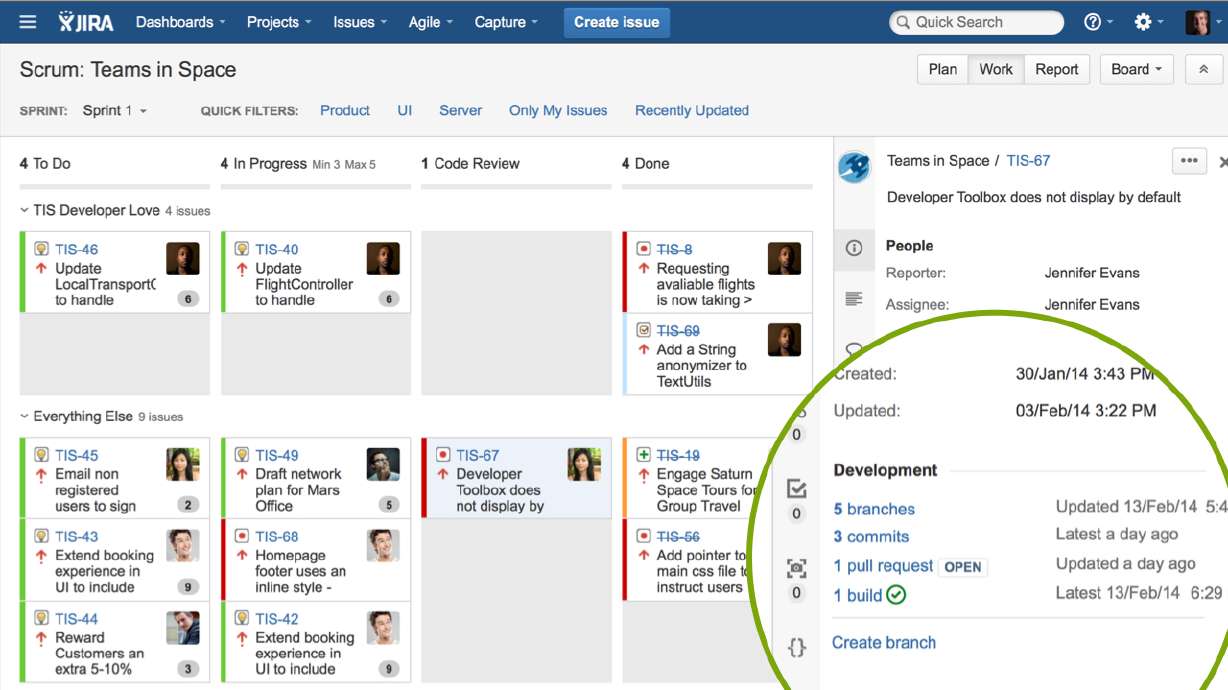Click inside the Quick Search field
1228x690 pixels.
(x=975, y=21)
